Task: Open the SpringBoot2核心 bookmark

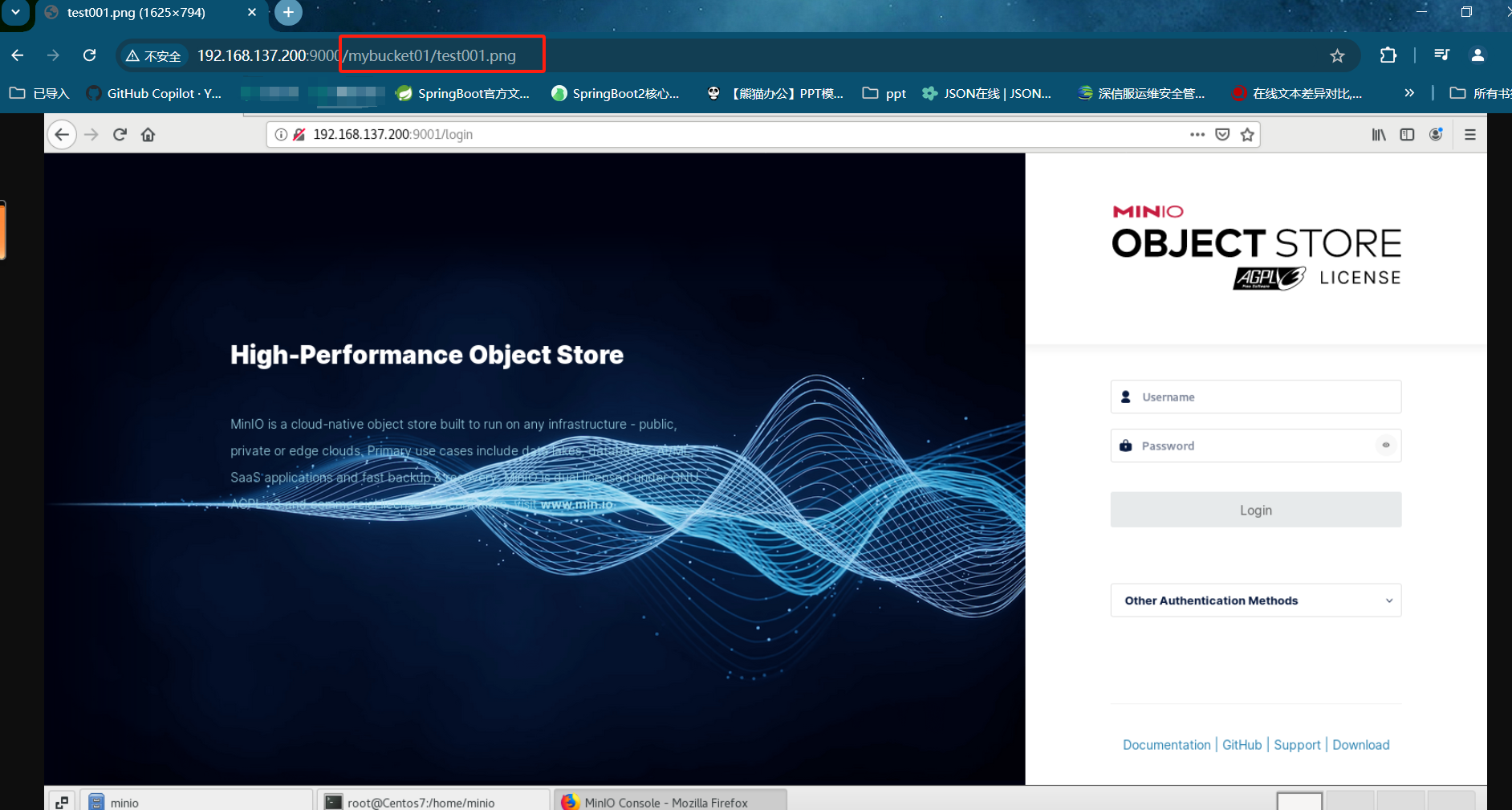Action: pyautogui.click(x=616, y=93)
